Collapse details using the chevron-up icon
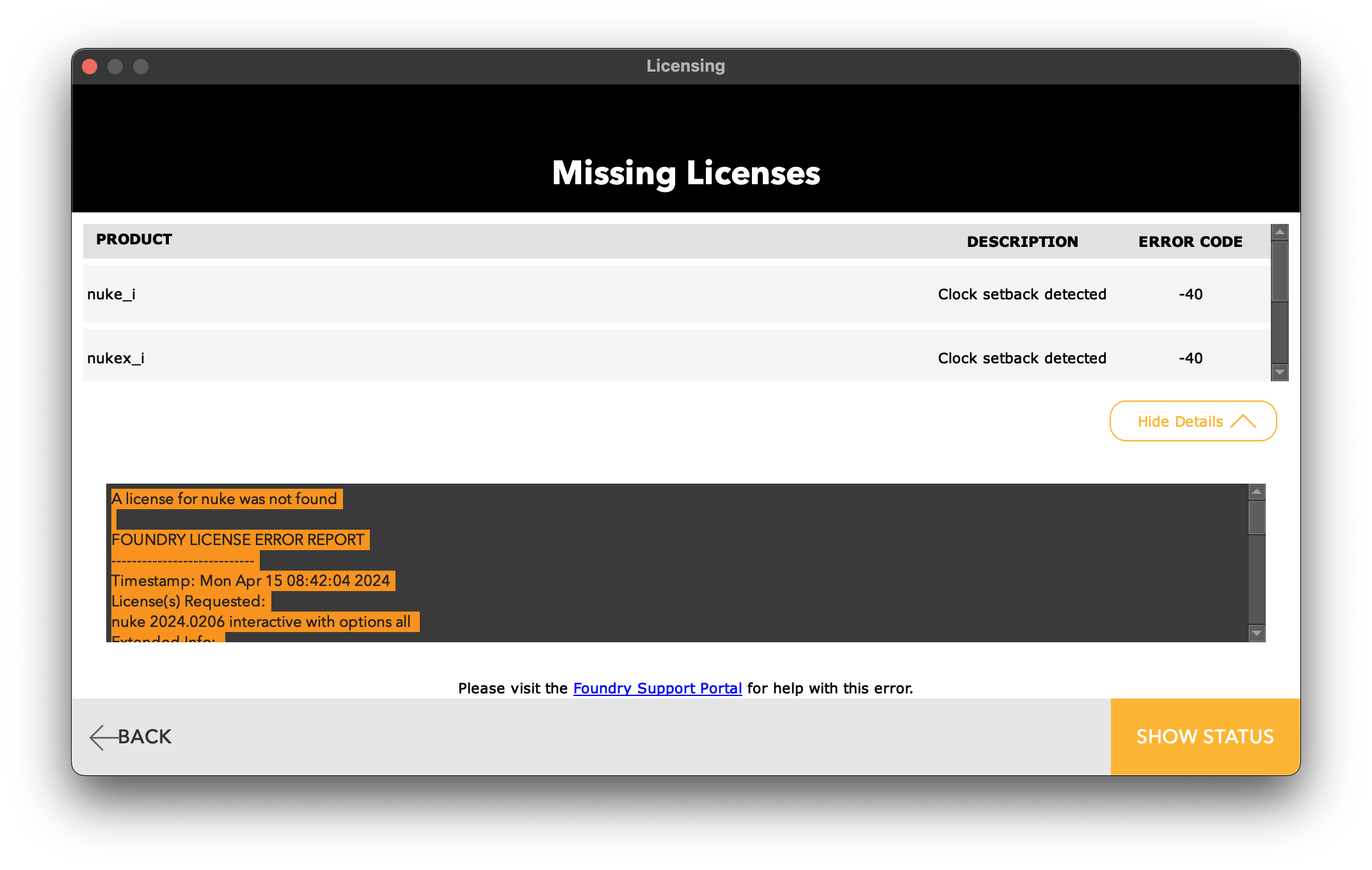 click(x=1243, y=422)
